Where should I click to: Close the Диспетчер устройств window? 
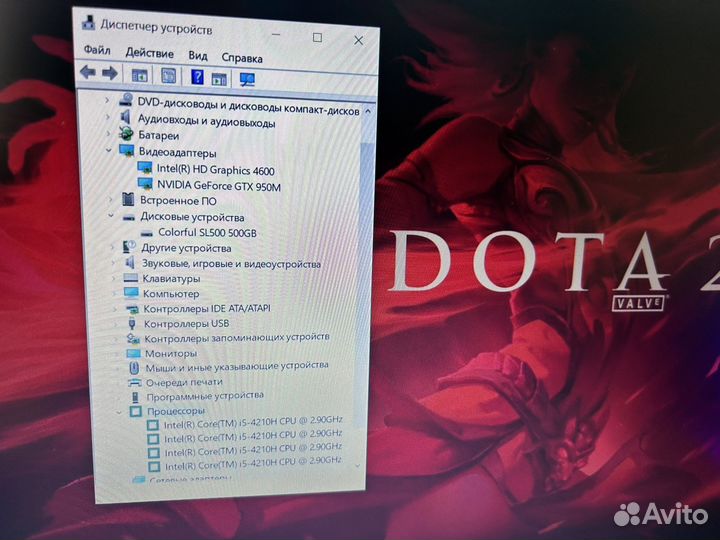coord(358,41)
